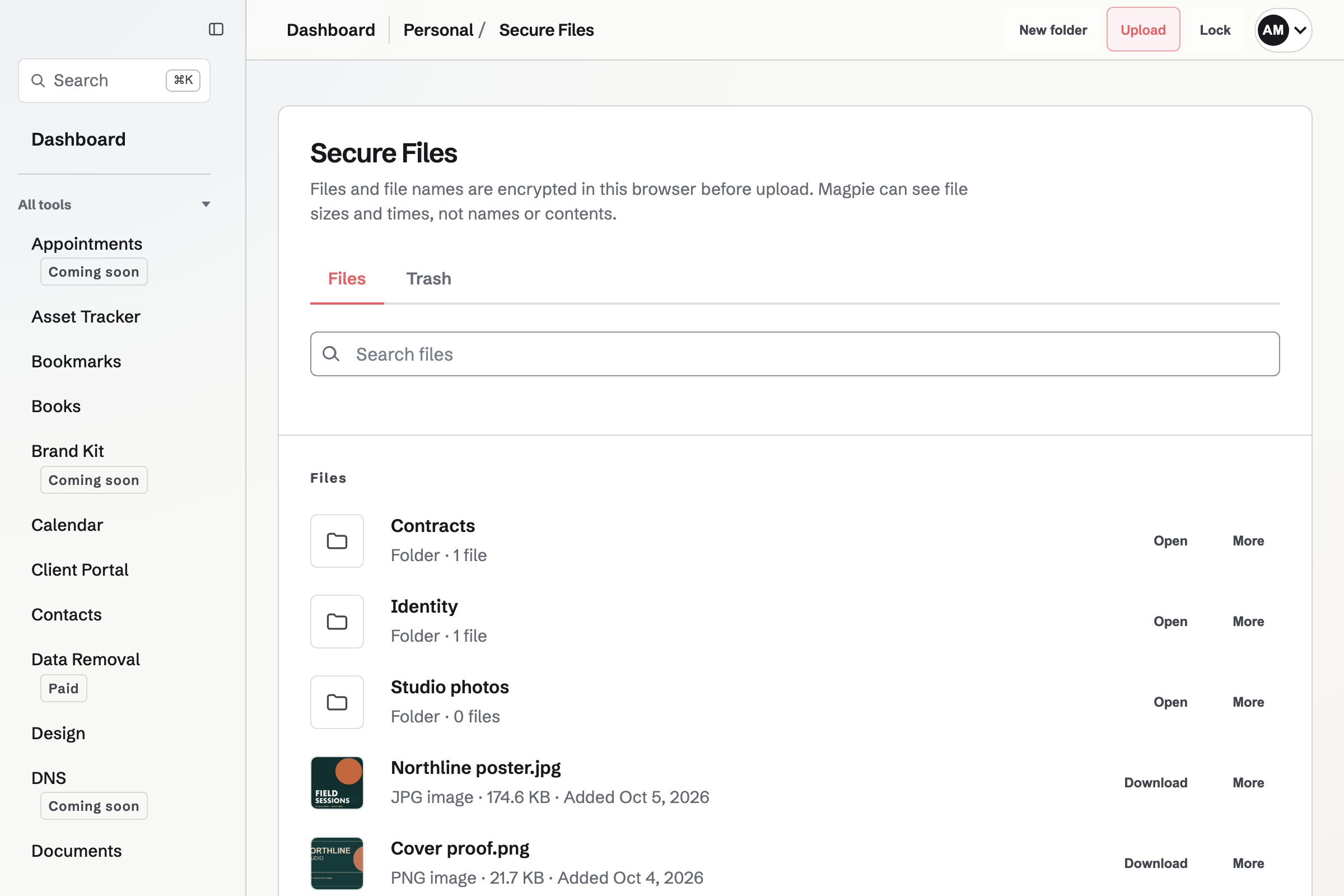The height and width of the screenshot is (896, 1344).
Task: Open Contacts in the sidebar
Action: (66, 614)
